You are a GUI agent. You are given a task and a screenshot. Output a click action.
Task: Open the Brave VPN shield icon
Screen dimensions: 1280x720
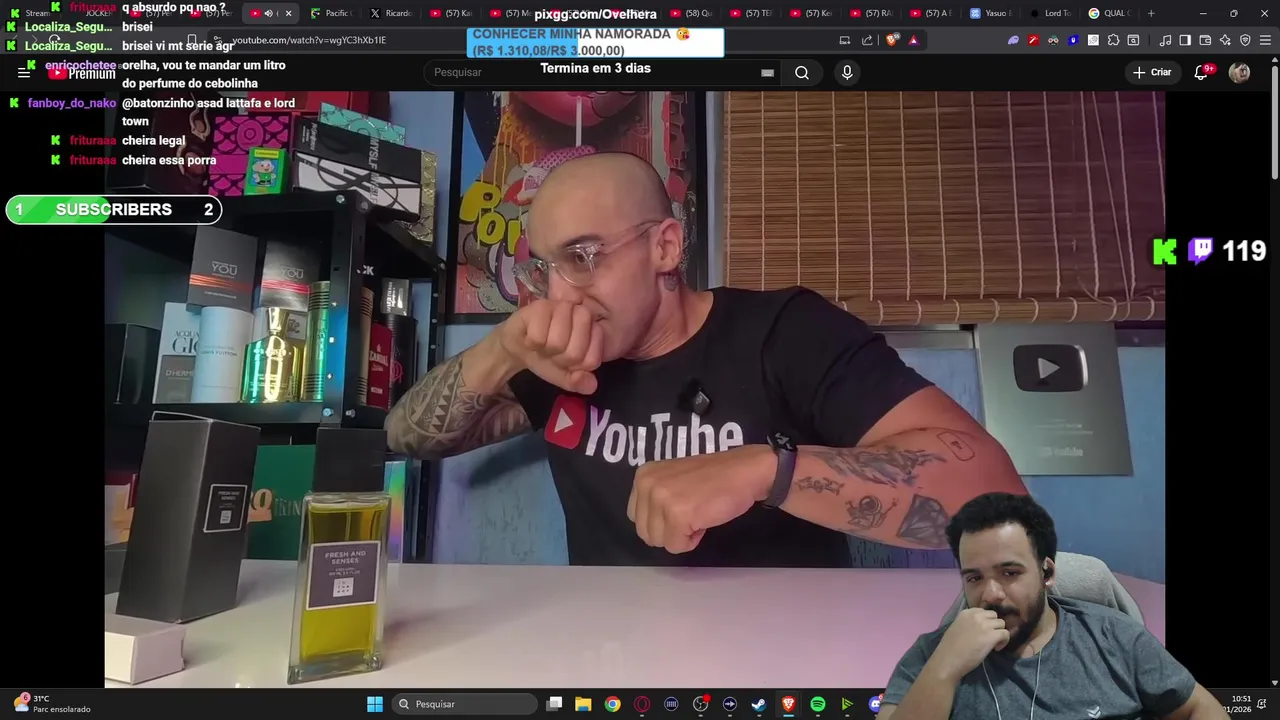tap(1245, 40)
